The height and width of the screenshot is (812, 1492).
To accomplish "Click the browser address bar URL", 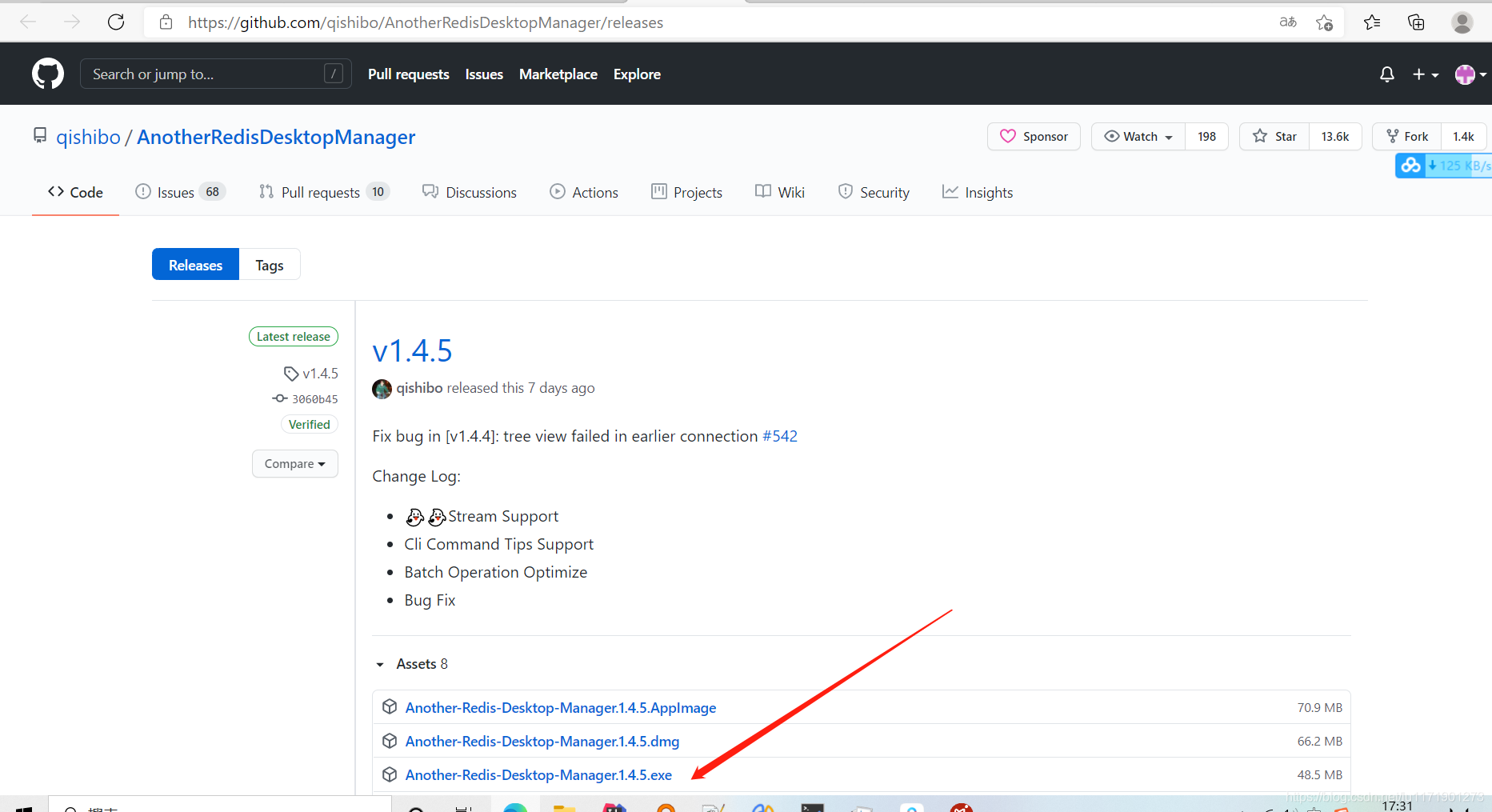I will pyautogui.click(x=426, y=22).
